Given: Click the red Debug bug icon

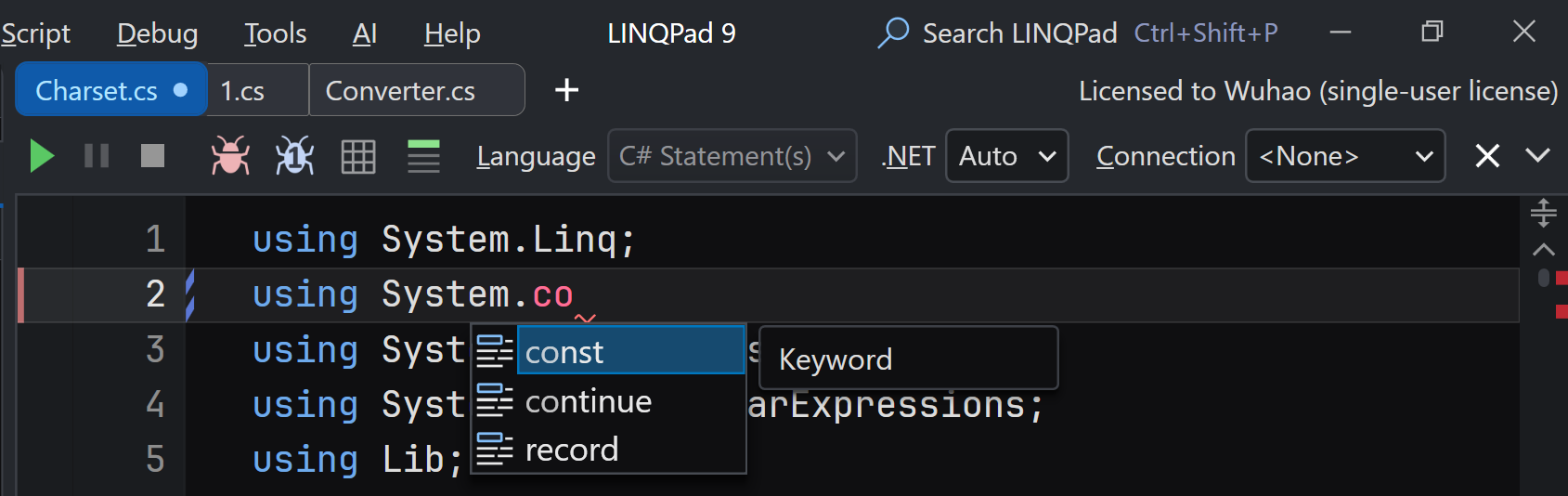Looking at the screenshot, I should (230, 156).
